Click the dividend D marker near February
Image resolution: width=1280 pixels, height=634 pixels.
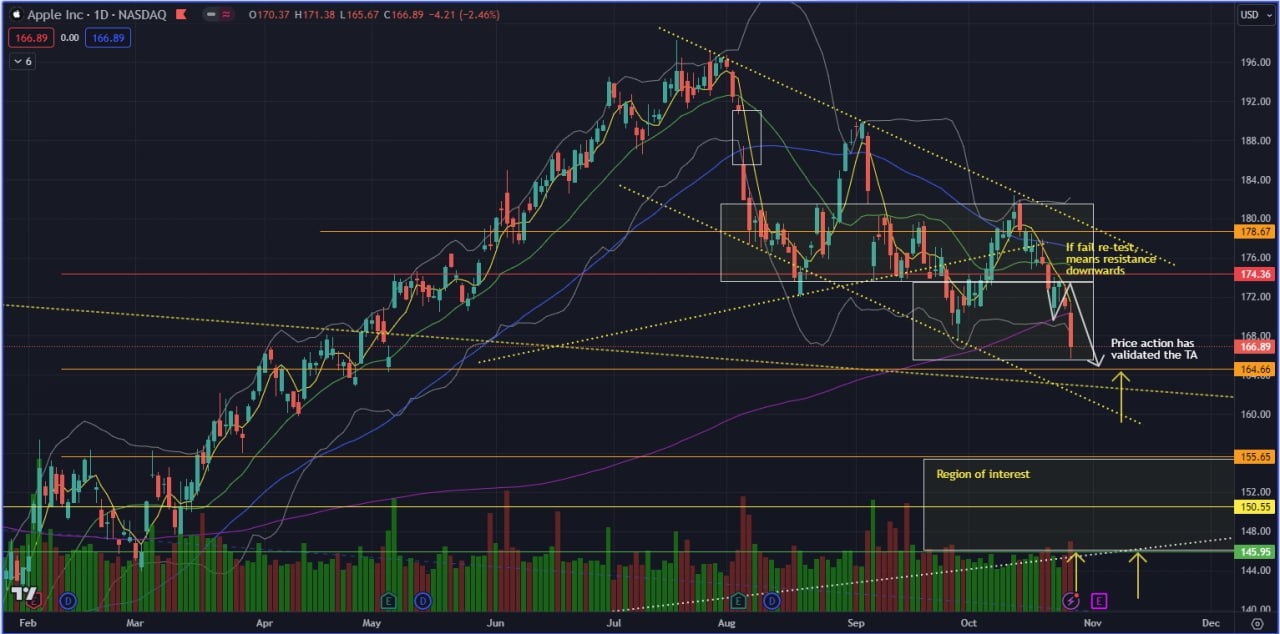pyautogui.click(x=68, y=601)
